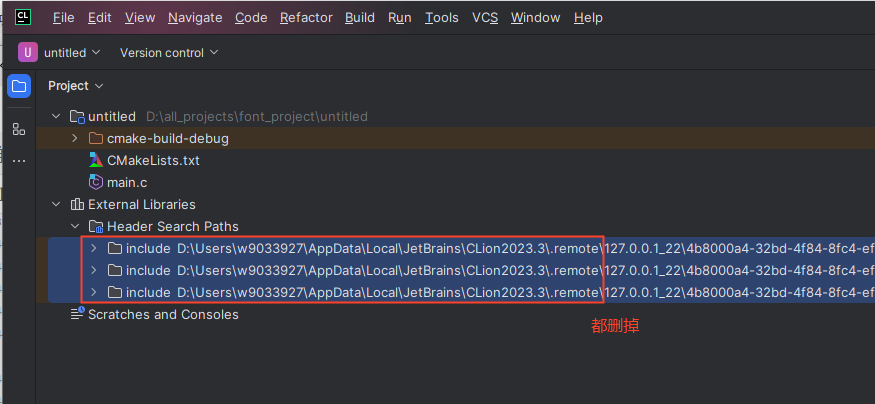This screenshot has width=875, height=404.
Task: Open the Edit menu
Action: (100, 18)
